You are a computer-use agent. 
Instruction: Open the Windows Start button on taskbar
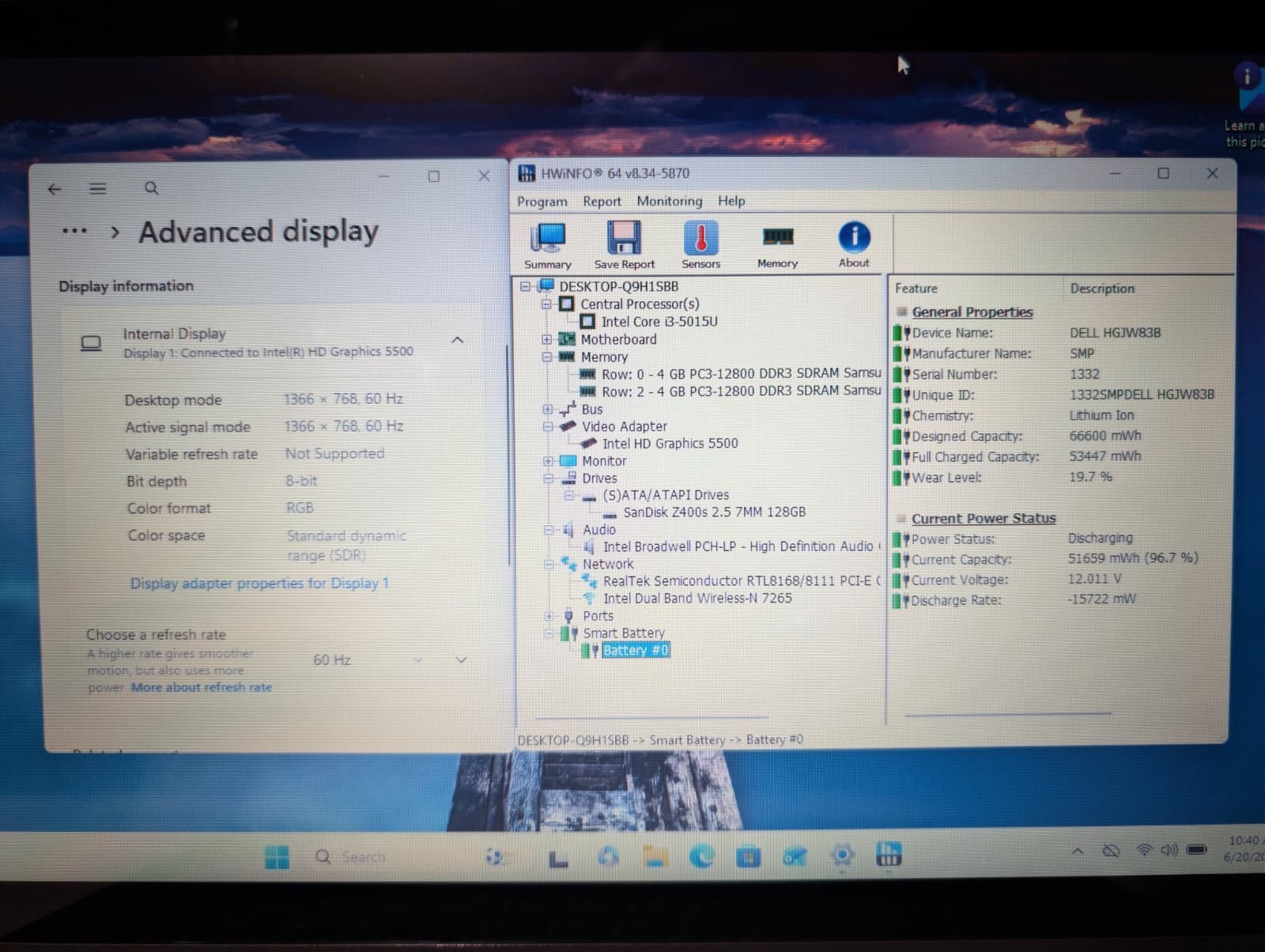click(x=277, y=857)
